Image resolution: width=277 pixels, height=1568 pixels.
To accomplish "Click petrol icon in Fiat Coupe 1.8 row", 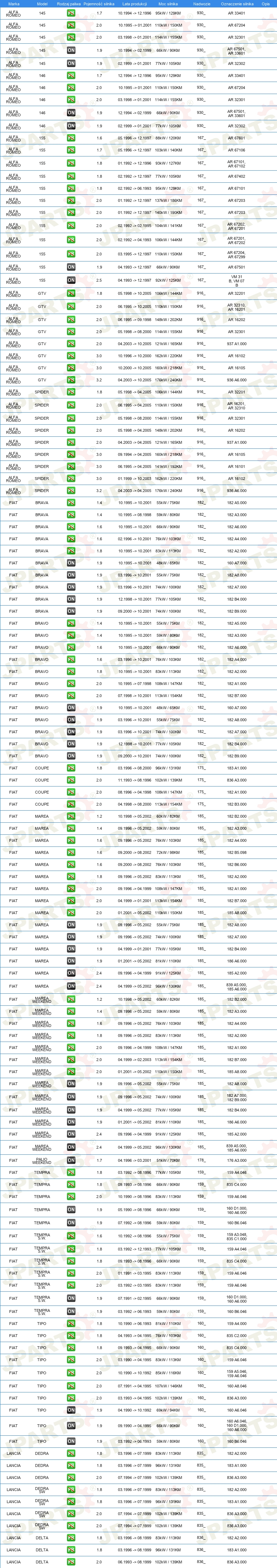I will [71, 768].
